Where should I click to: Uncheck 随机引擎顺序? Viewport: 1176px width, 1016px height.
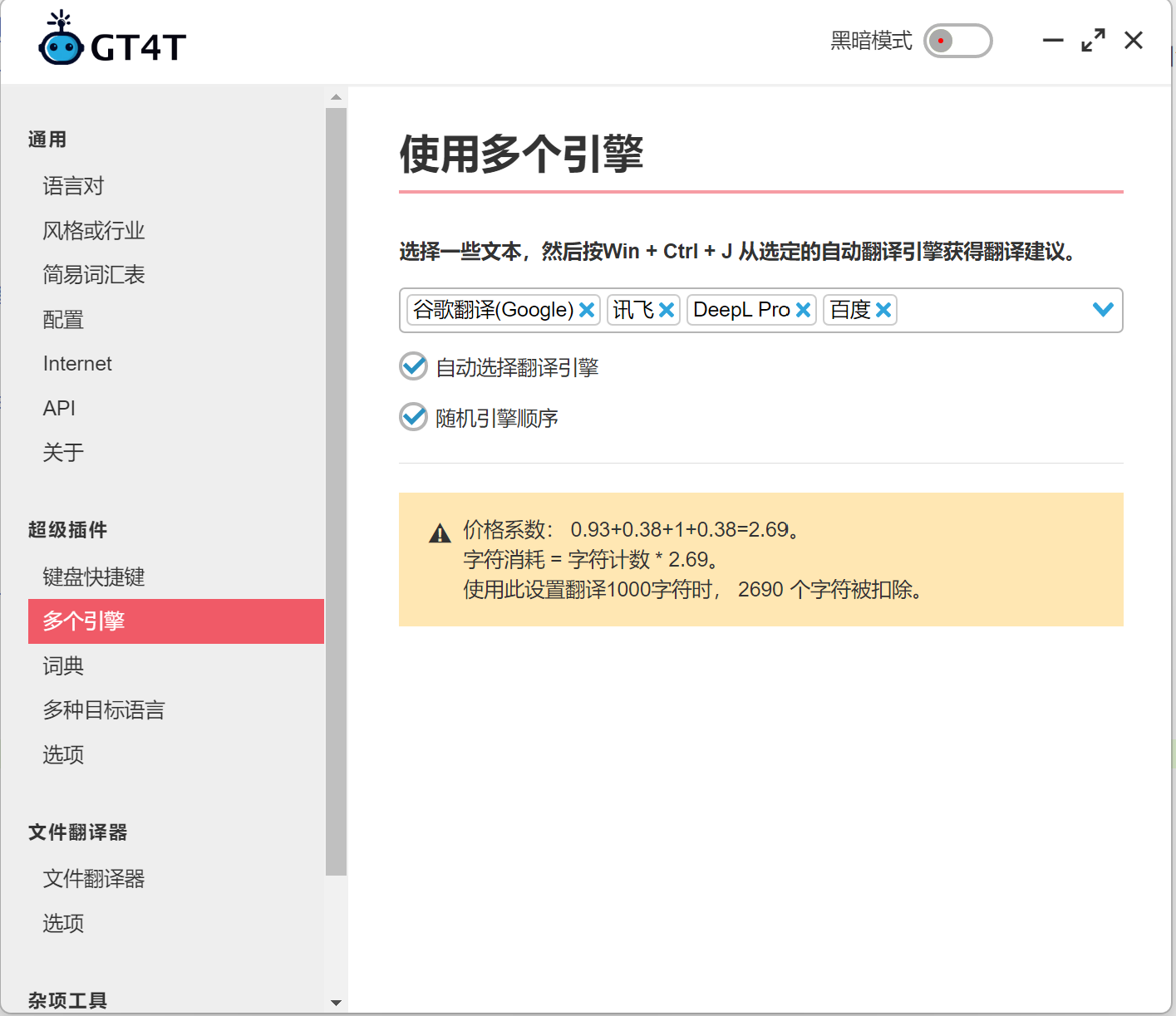click(x=413, y=417)
